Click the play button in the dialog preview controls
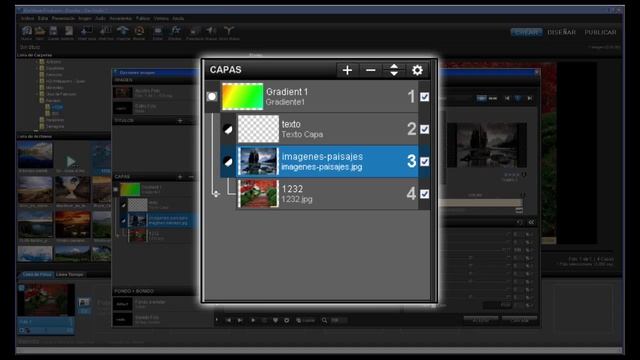Image resolution: width=640 pixels, height=360 pixels. [253, 320]
